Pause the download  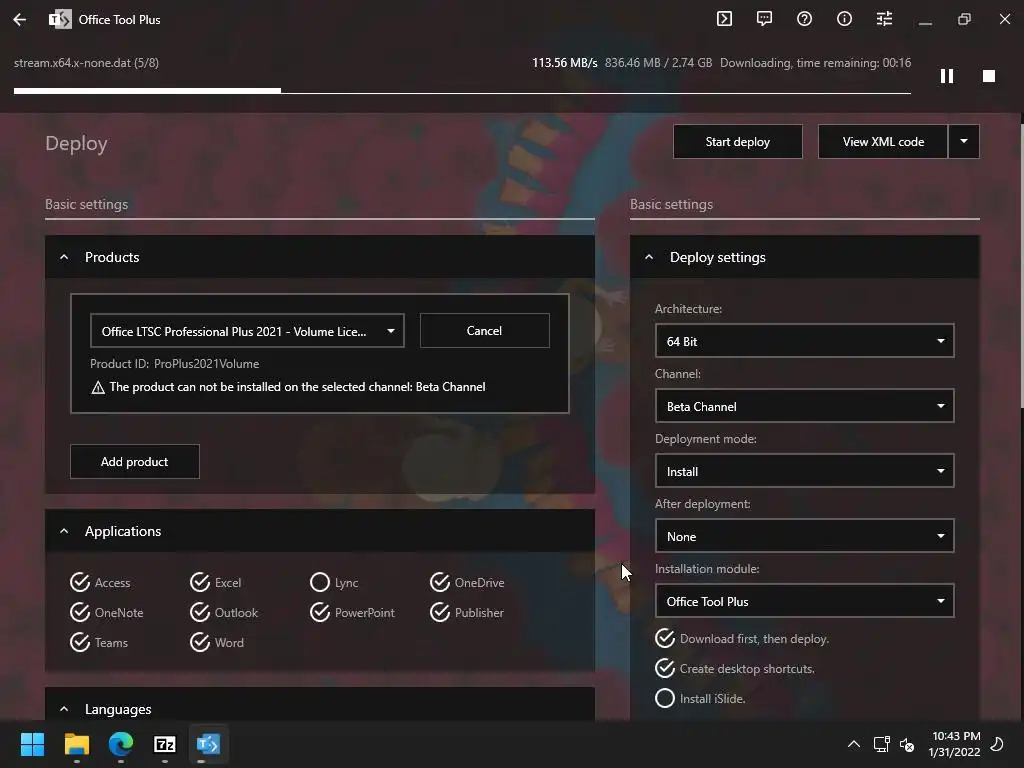pyautogui.click(x=947, y=76)
